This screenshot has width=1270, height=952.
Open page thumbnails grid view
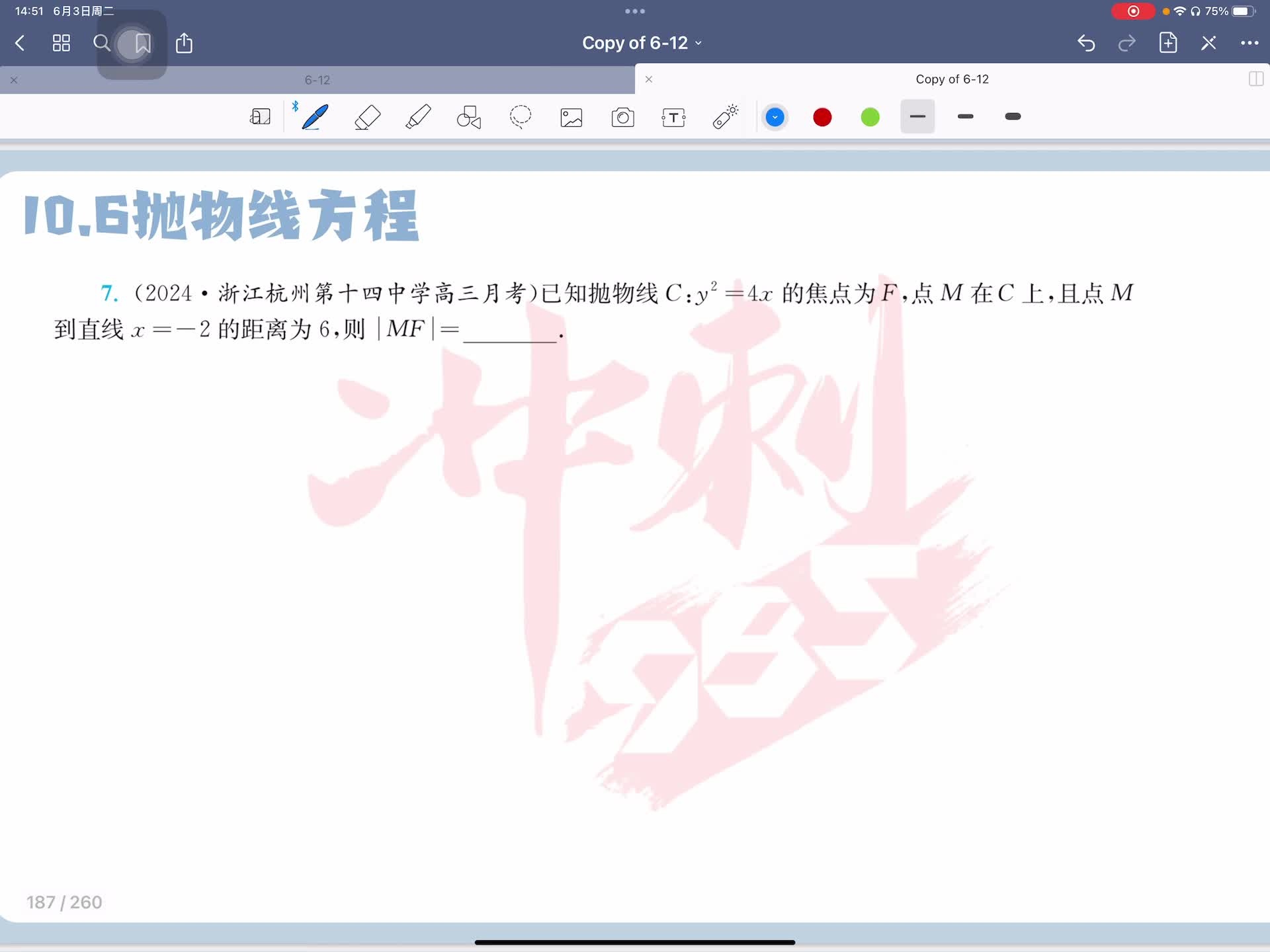(x=62, y=44)
